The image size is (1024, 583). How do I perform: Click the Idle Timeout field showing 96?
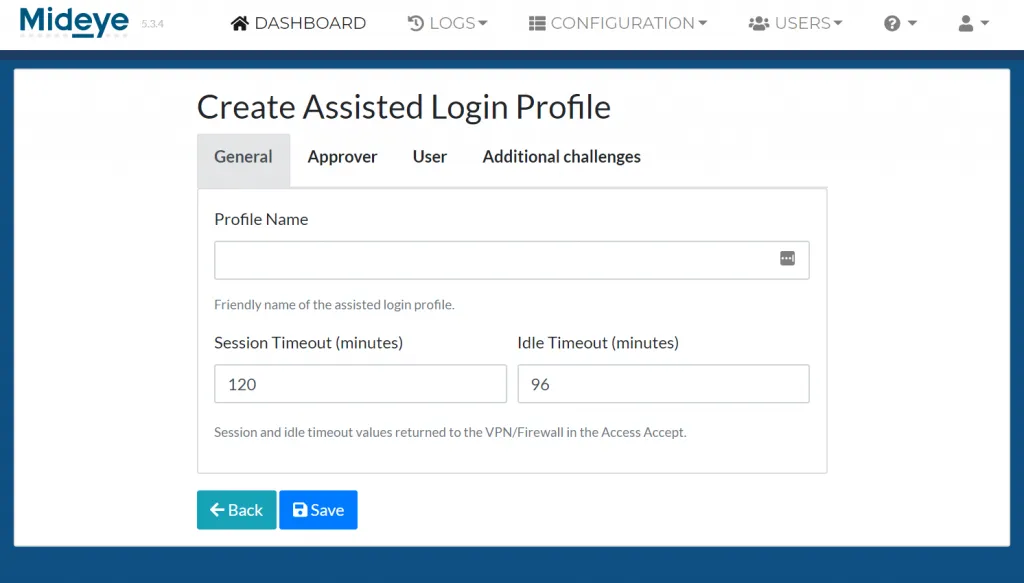coord(663,383)
